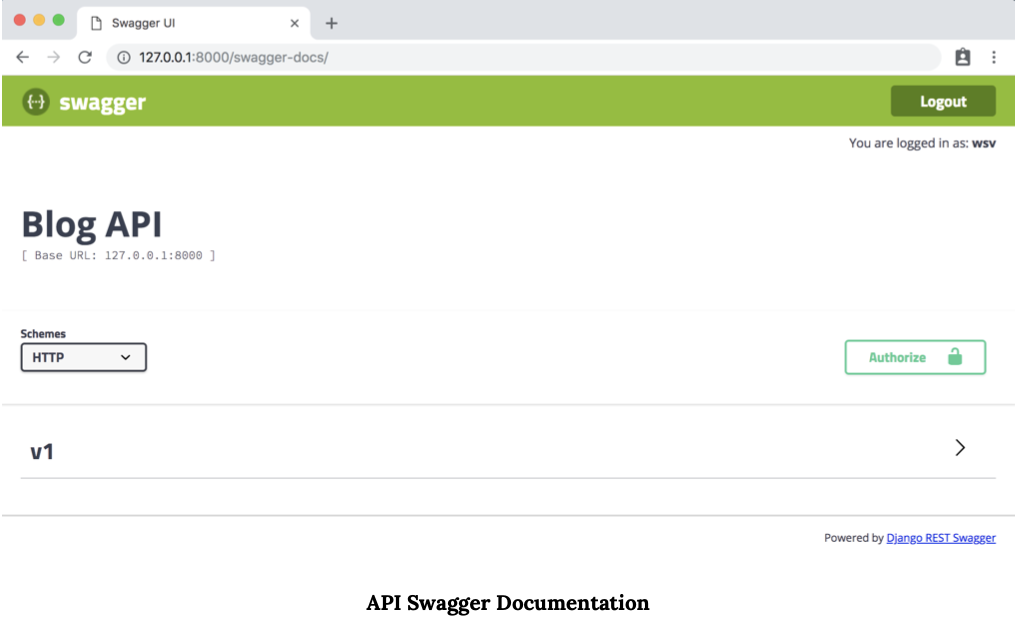The height and width of the screenshot is (628, 1020).
Task: Click the yellow window minimize button
Action: click(x=39, y=20)
